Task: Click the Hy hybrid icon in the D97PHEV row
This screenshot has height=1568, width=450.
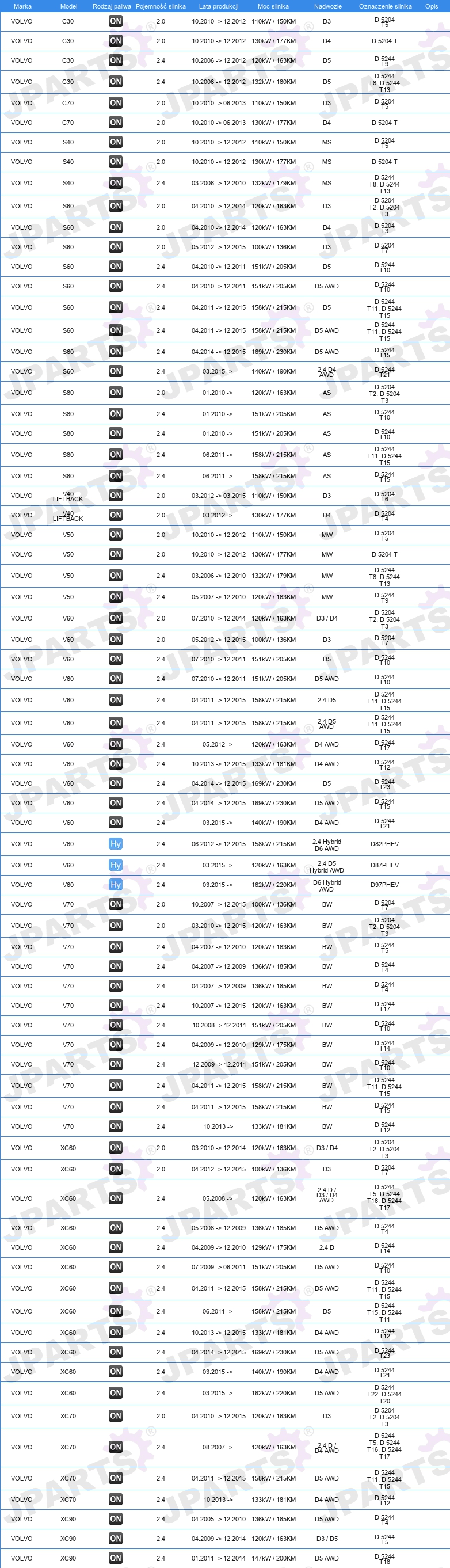Action: (116, 884)
